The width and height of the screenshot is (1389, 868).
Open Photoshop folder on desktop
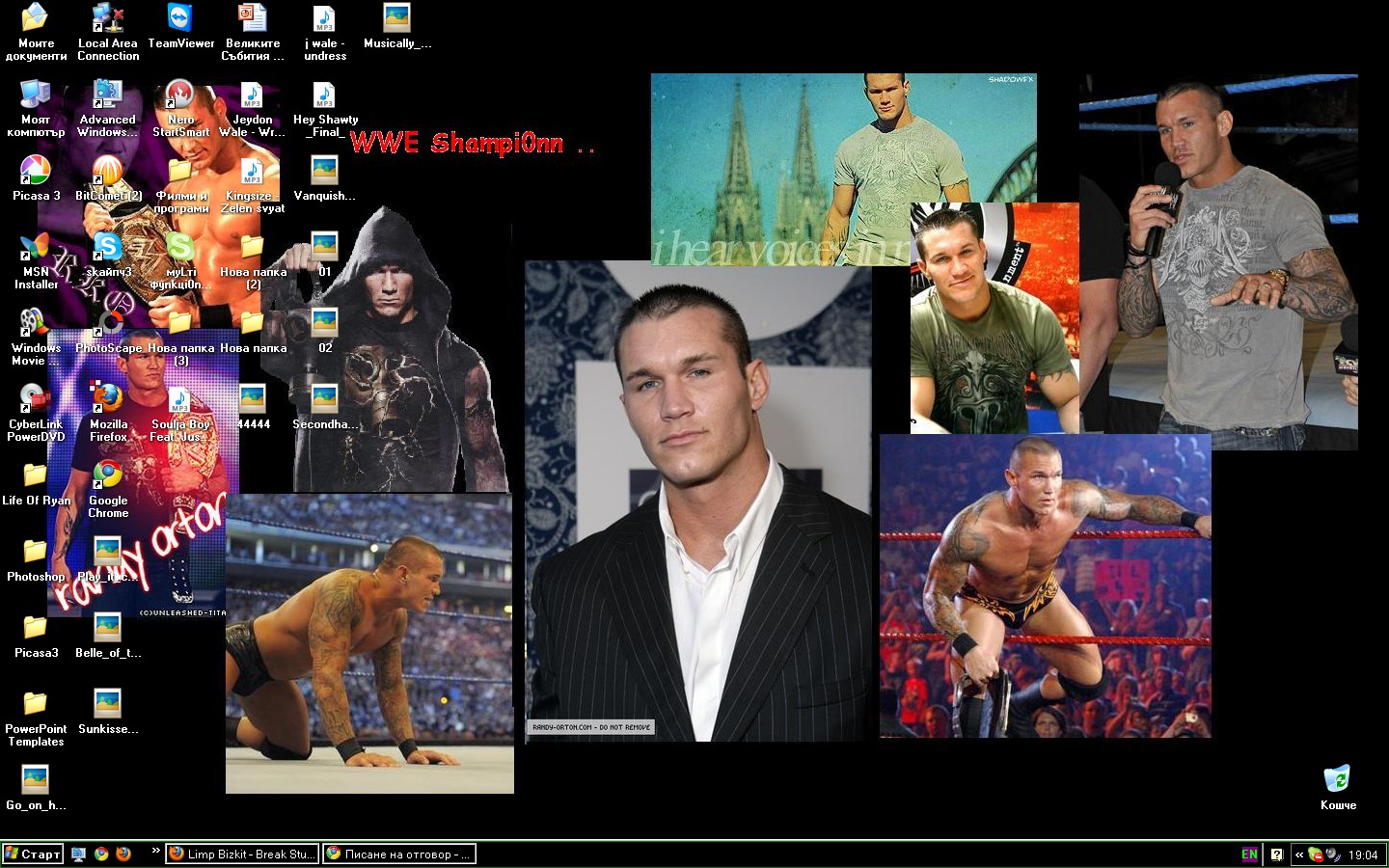coord(36,559)
